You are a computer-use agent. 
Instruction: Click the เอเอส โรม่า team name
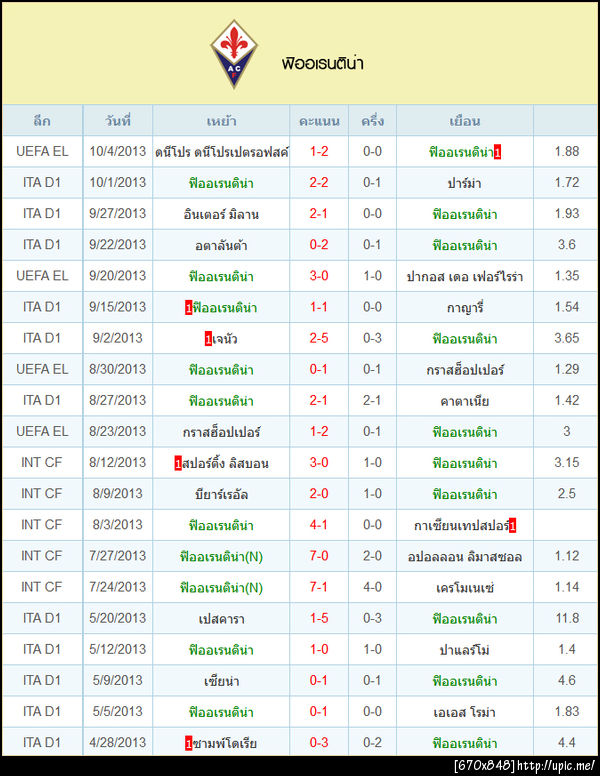[464, 712]
